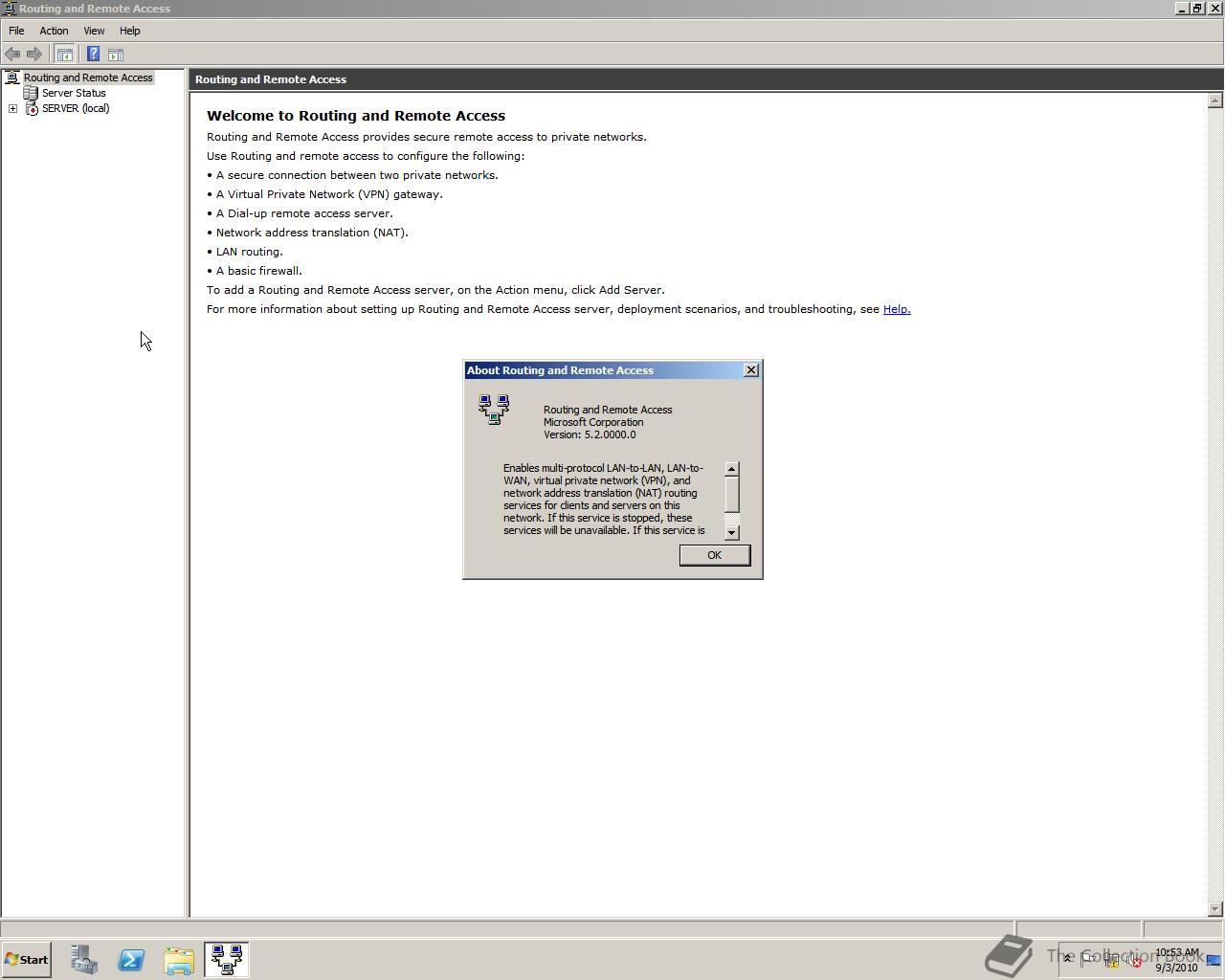
Task: Click 'Microsoft Corporation' text in About dialog
Action: click(593, 422)
